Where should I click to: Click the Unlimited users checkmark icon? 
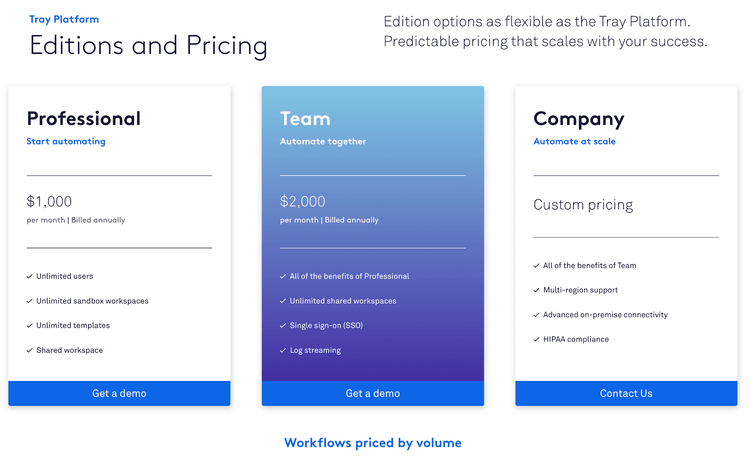click(x=30, y=276)
